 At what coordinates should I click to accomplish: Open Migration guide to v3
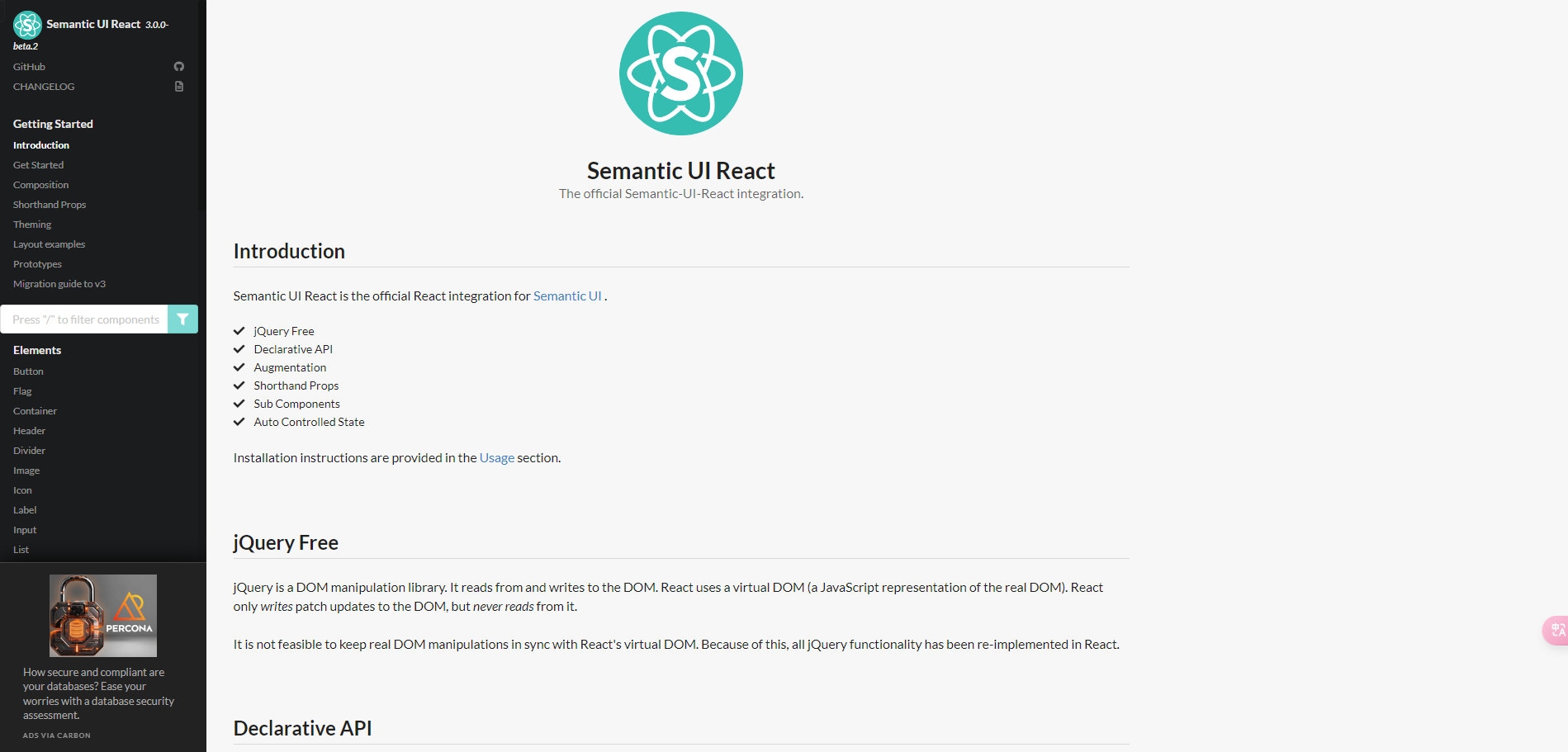pos(59,283)
